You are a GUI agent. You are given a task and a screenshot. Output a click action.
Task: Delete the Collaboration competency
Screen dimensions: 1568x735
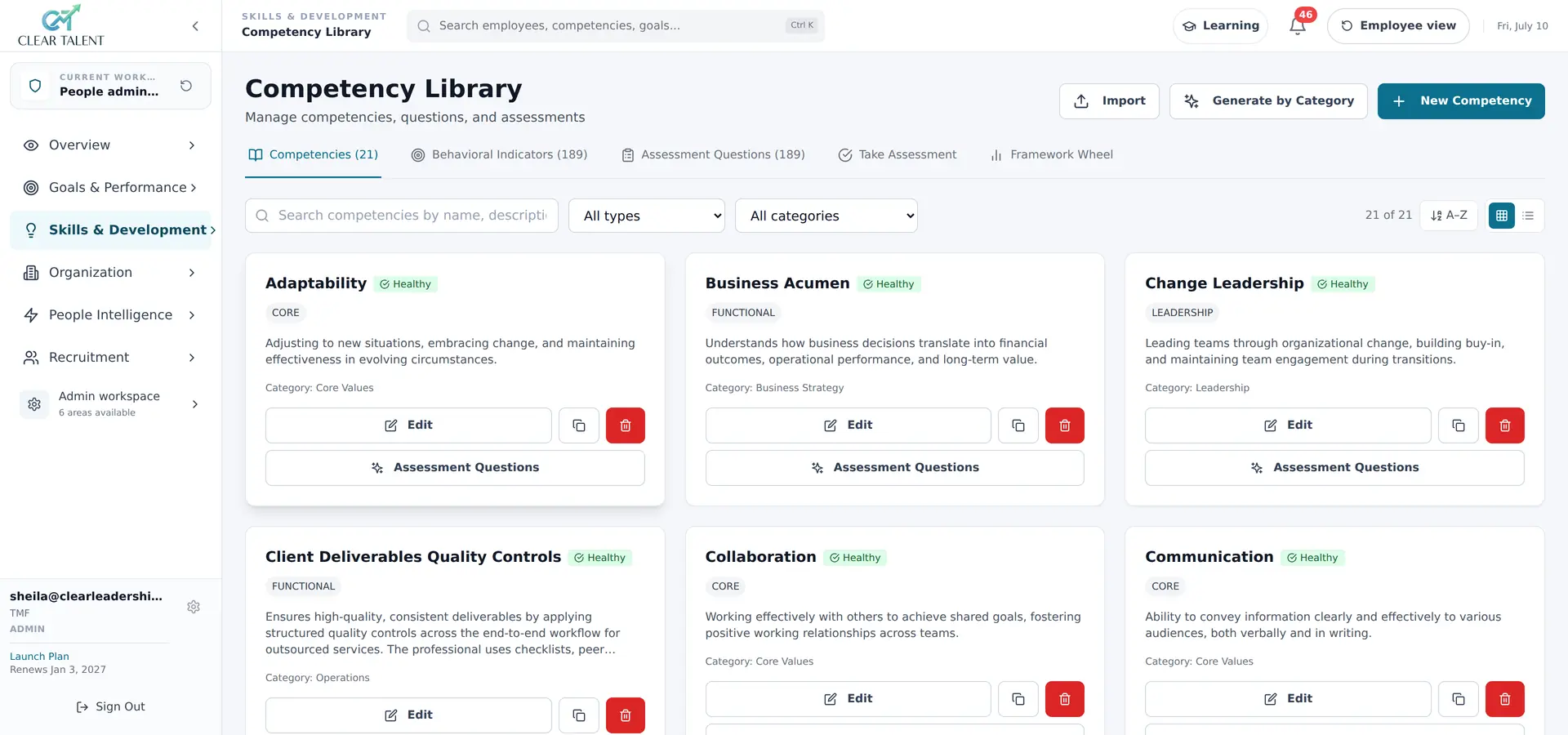click(x=1065, y=699)
